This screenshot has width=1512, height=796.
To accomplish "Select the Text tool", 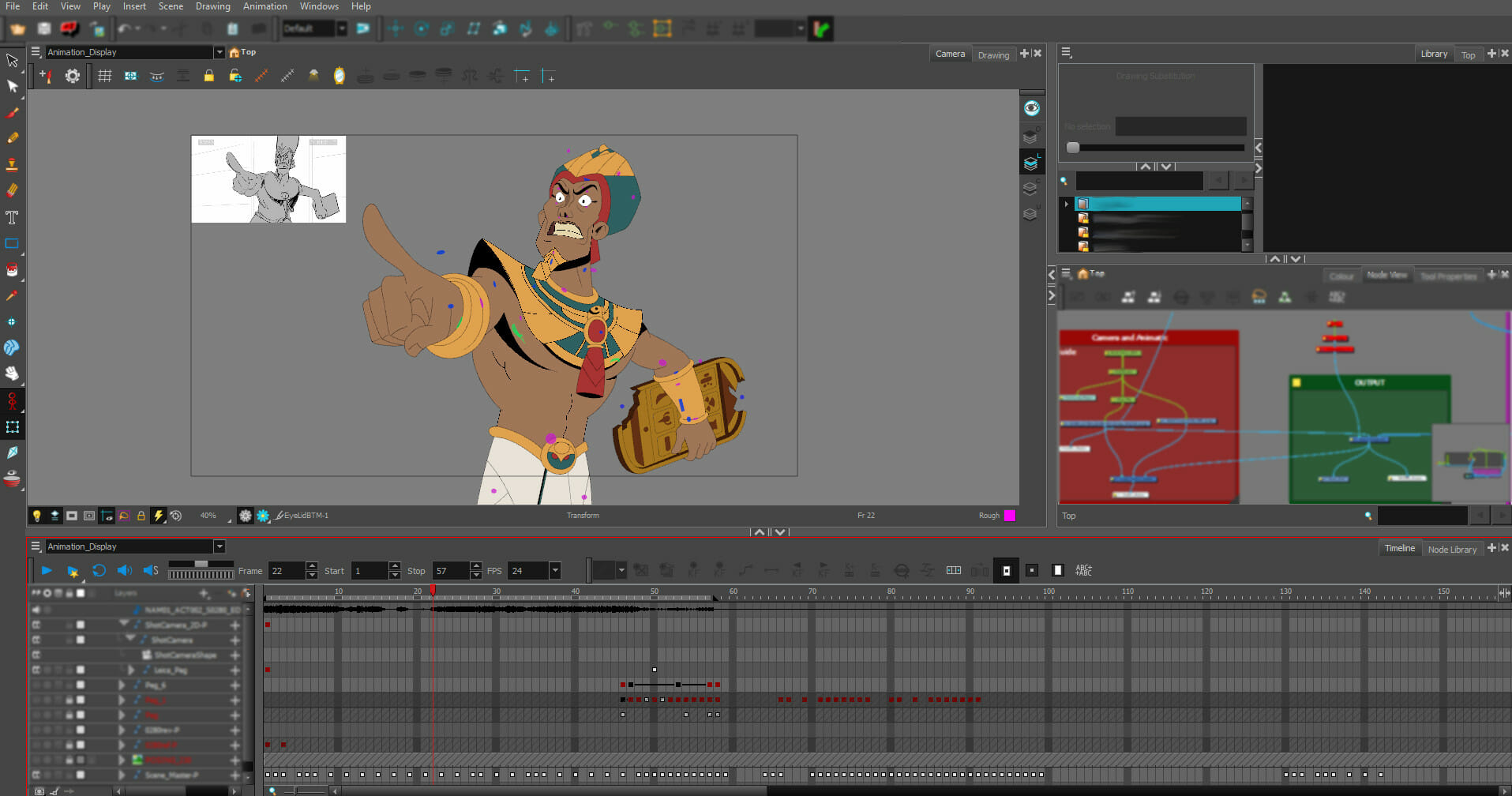I will (13, 217).
